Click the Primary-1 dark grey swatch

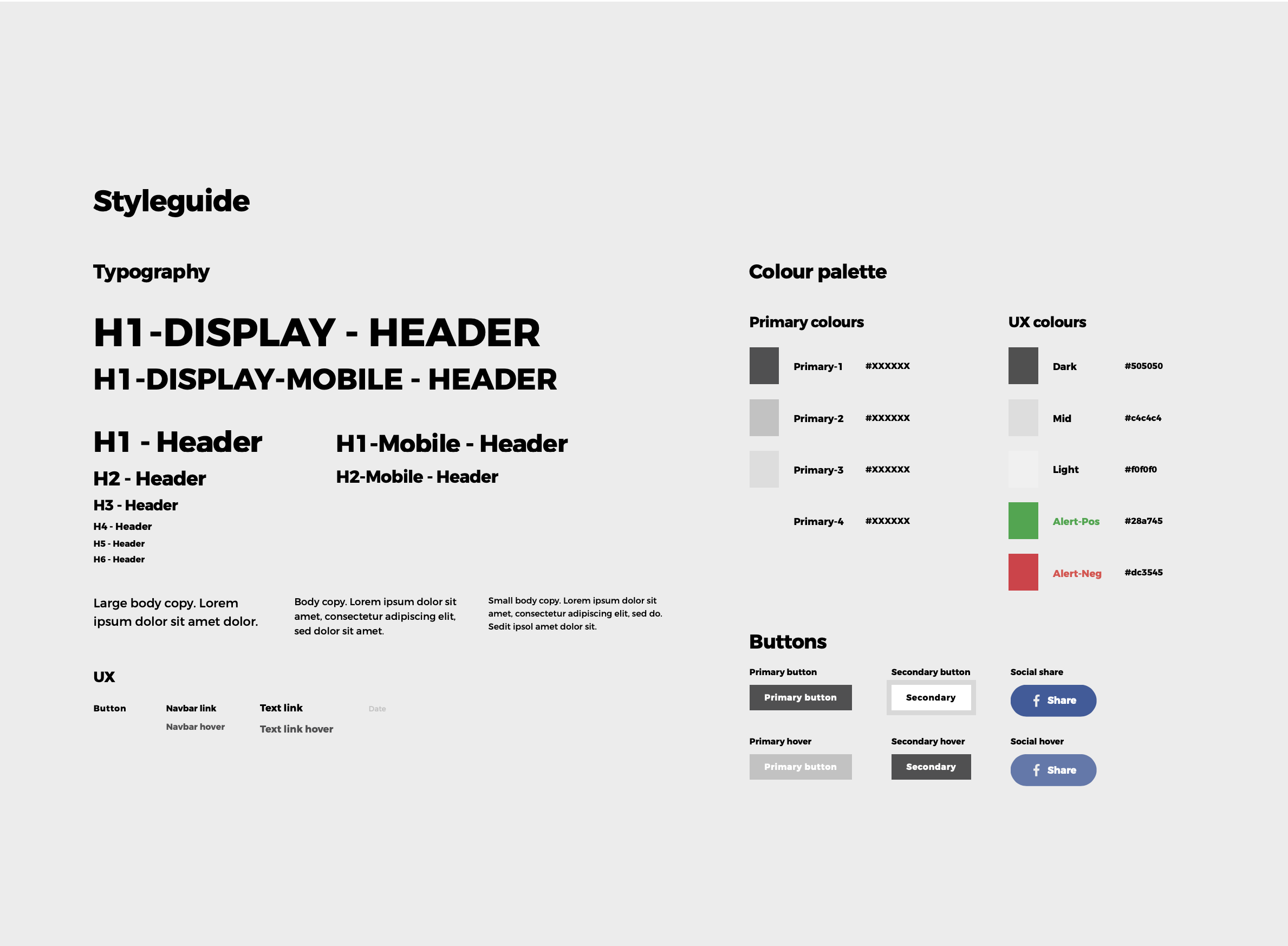coord(764,365)
